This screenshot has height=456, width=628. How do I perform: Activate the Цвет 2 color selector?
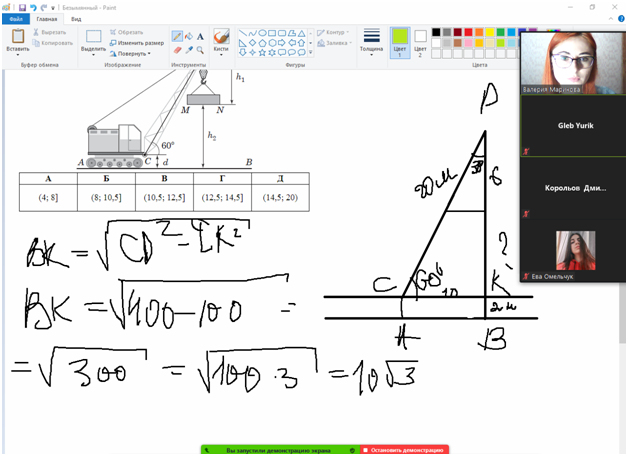click(421, 42)
